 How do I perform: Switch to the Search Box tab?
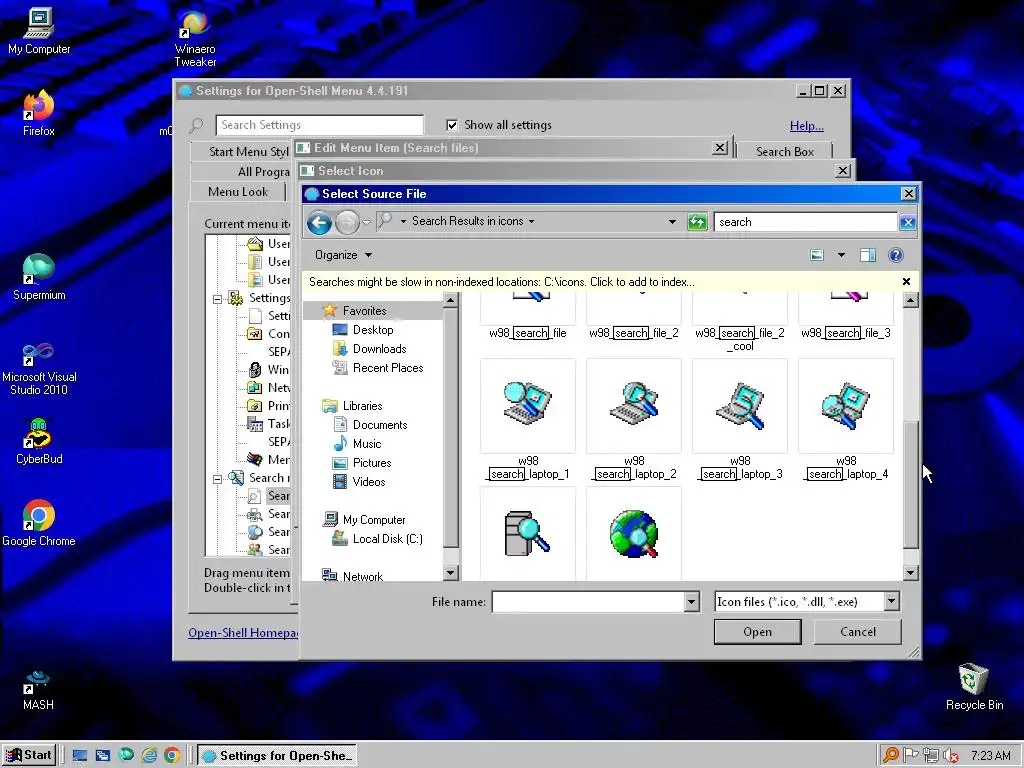coord(784,152)
